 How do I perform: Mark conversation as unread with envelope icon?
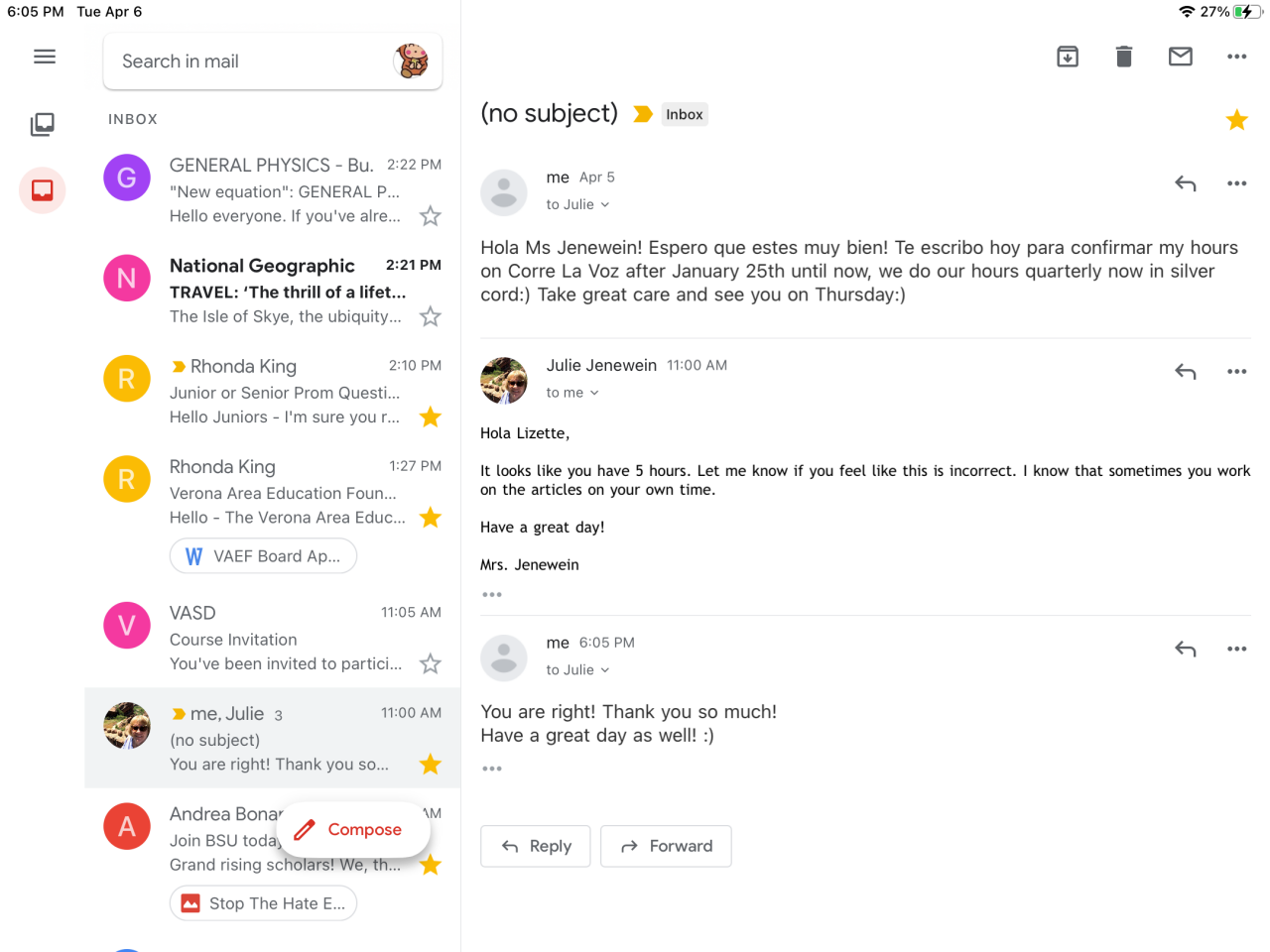(x=1181, y=57)
